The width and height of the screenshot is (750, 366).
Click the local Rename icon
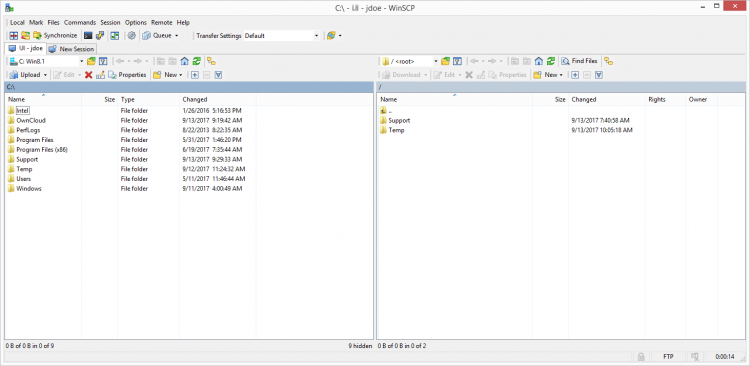point(100,75)
